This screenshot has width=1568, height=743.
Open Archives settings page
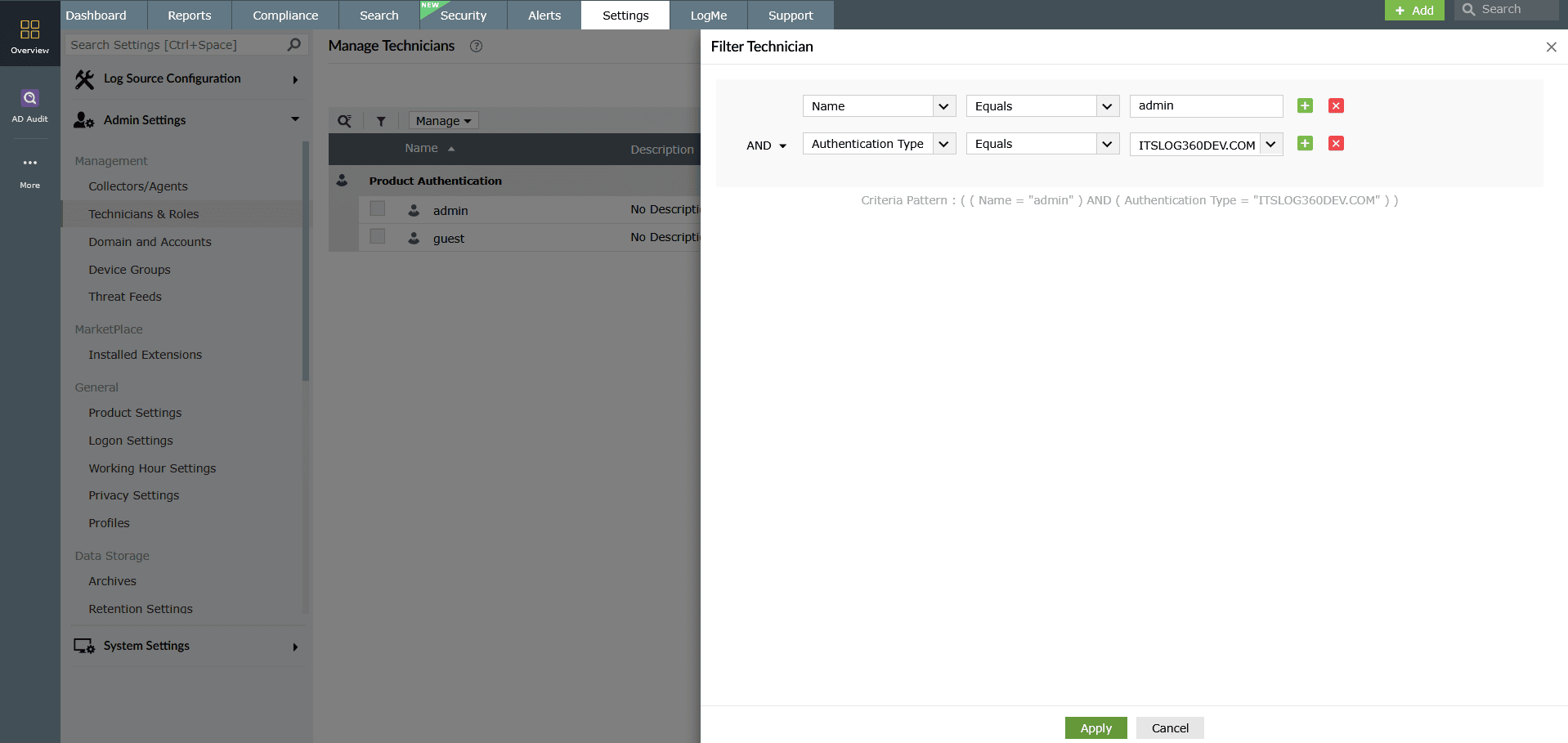(x=113, y=581)
